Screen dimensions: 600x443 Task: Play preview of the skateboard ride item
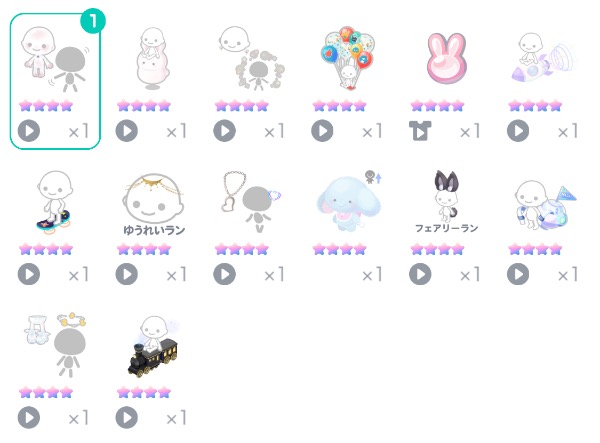click(x=29, y=274)
